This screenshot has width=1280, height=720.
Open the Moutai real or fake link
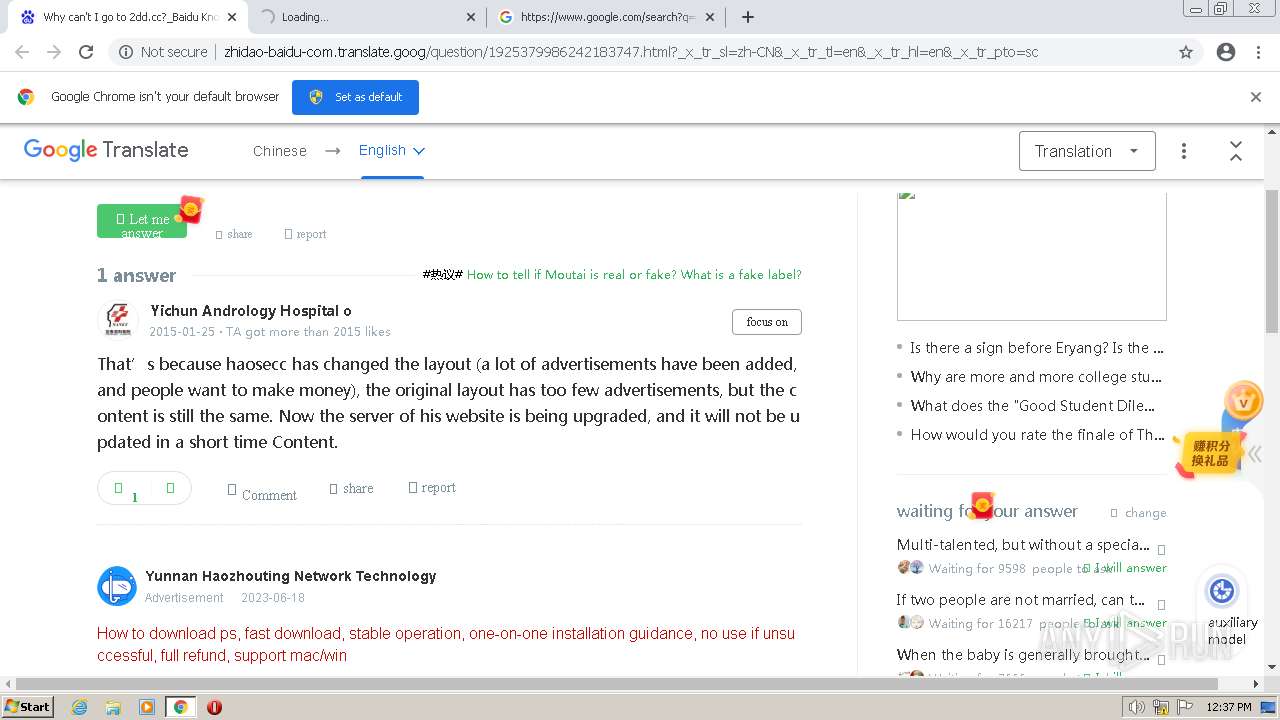(x=634, y=275)
